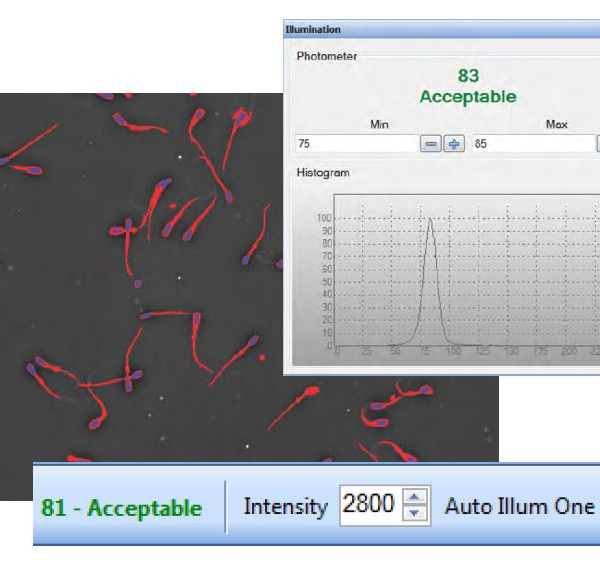600x569 pixels.
Task: Click the Min value field showing 75
Action: pyautogui.click(x=355, y=144)
